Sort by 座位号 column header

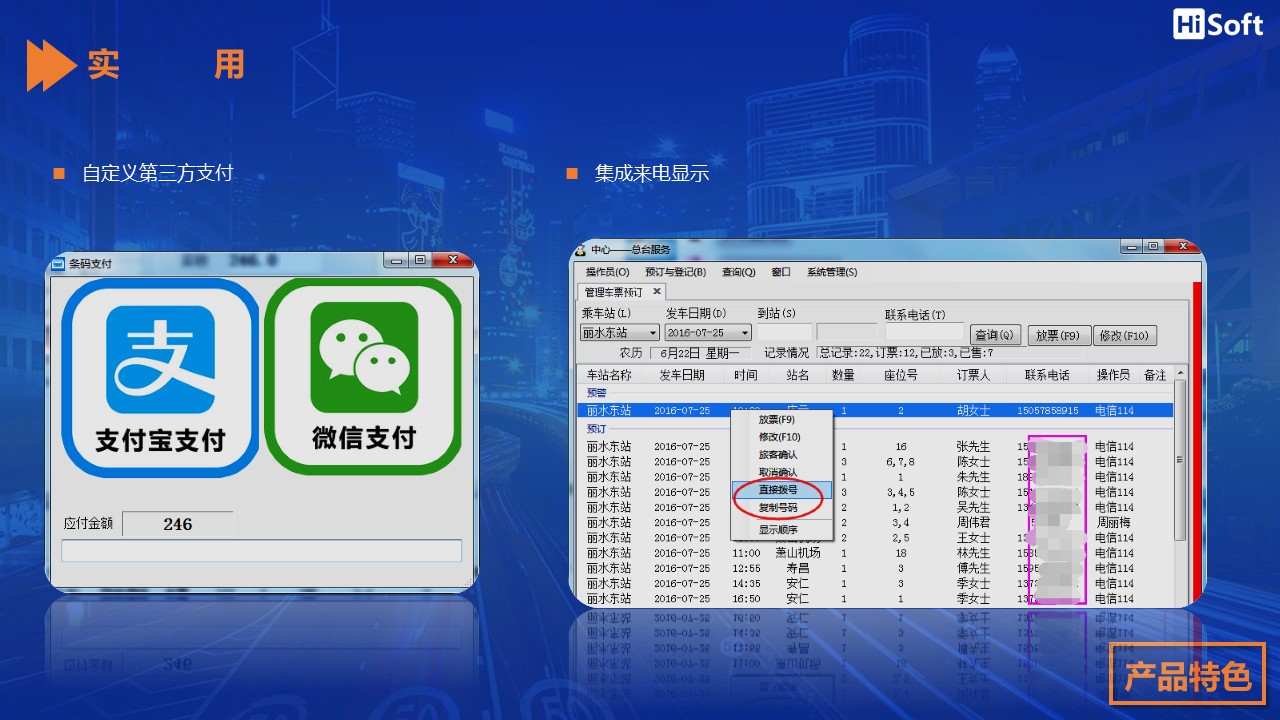(900, 375)
